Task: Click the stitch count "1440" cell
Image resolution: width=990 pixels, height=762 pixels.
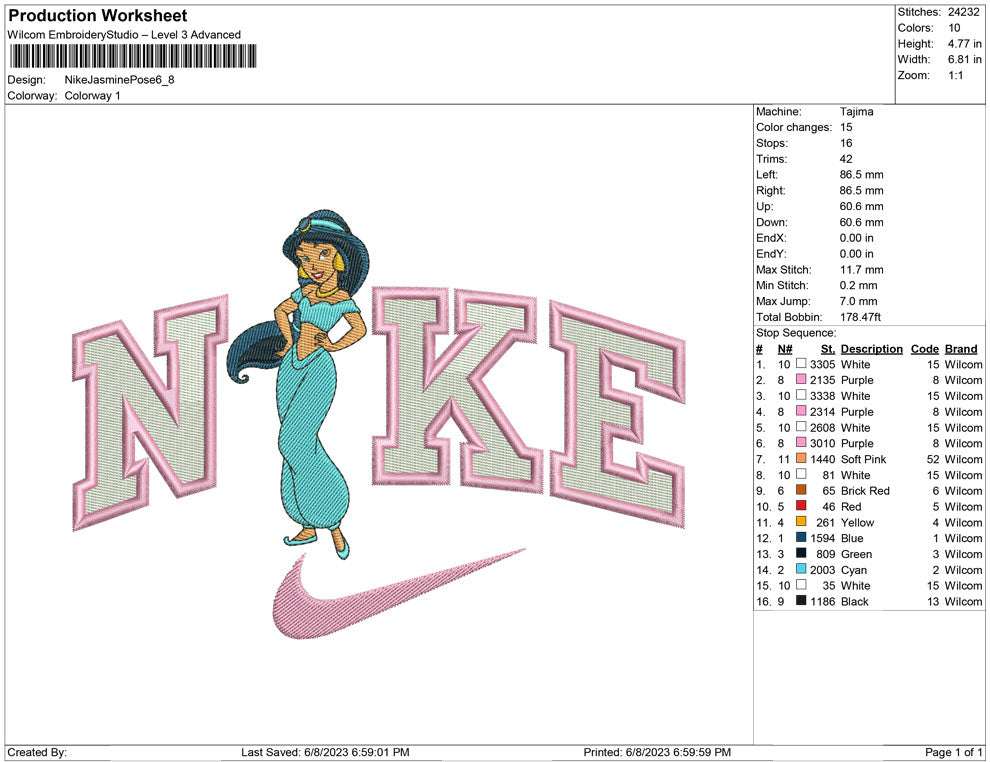Action: pyautogui.click(x=823, y=459)
